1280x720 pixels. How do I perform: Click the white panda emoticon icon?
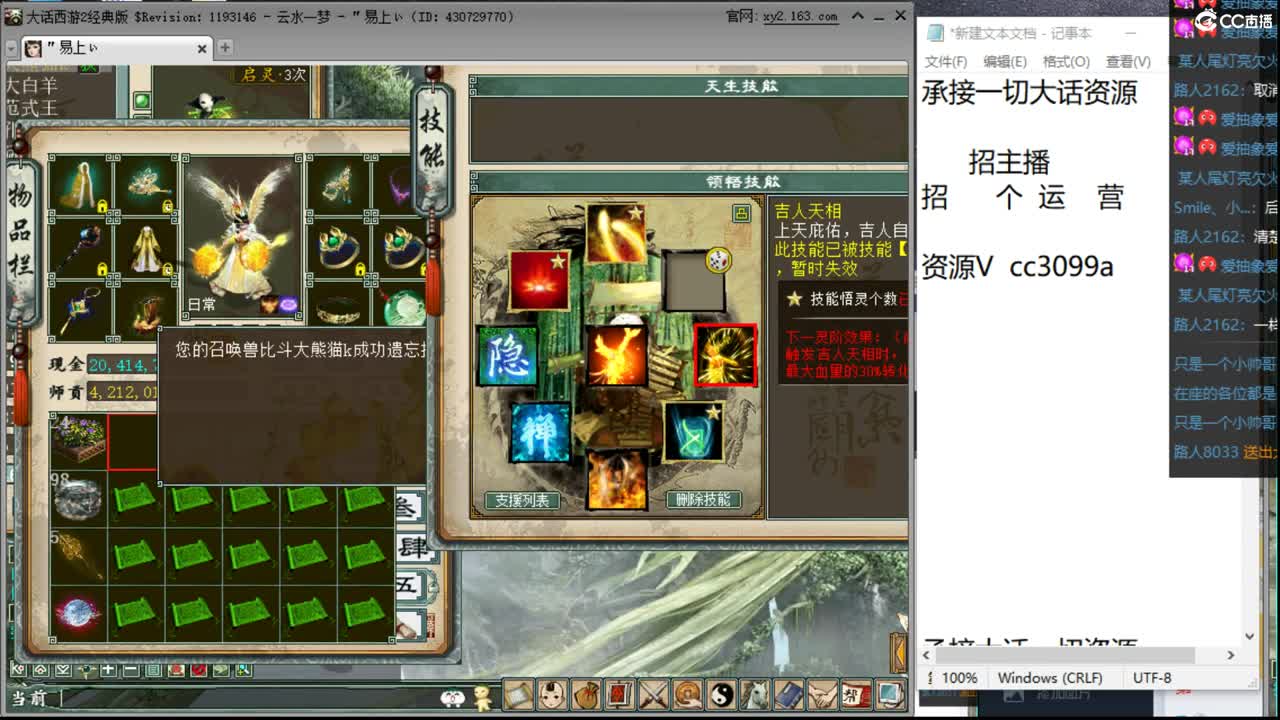coord(453,697)
